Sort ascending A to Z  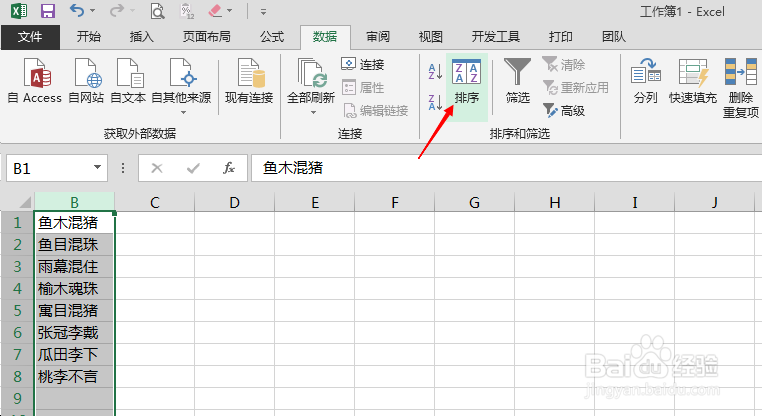point(435,71)
